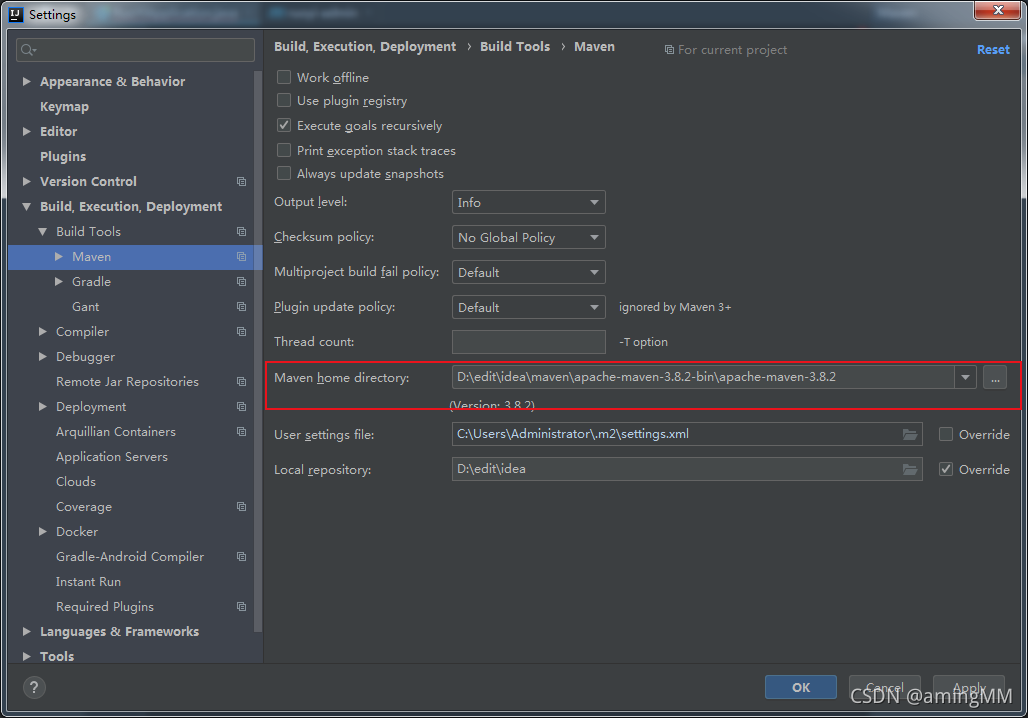Image resolution: width=1028 pixels, height=718 pixels.
Task: Select Debugger settings item
Action: [85, 357]
